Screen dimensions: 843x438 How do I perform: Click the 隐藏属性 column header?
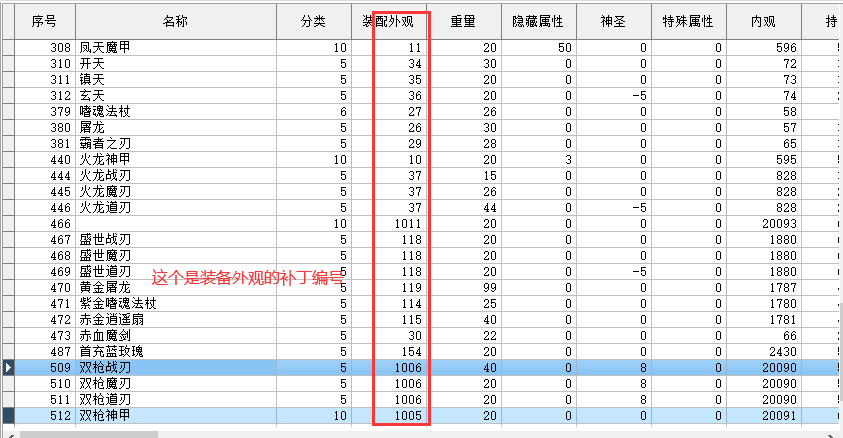pos(537,20)
